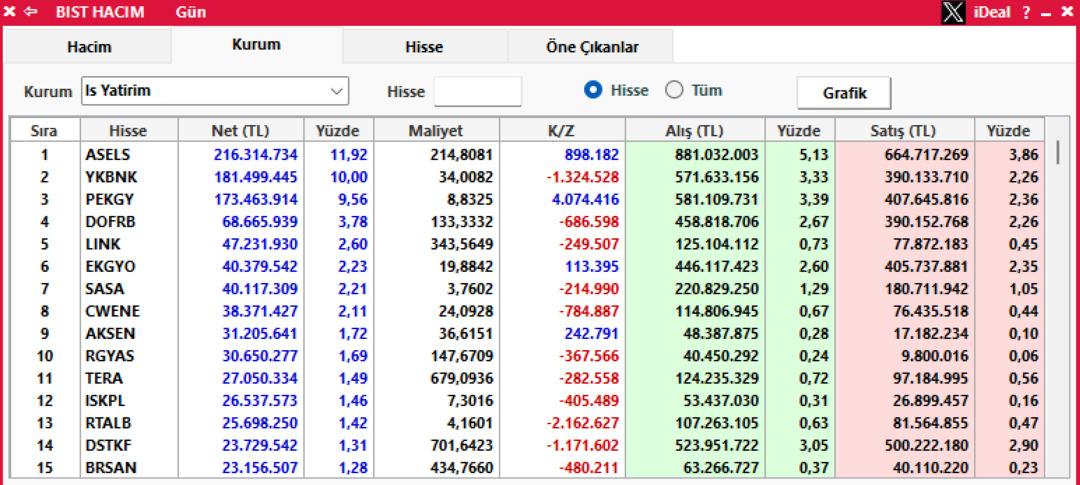
Task: Click the X icon at top-left corner
Action: coord(10,13)
